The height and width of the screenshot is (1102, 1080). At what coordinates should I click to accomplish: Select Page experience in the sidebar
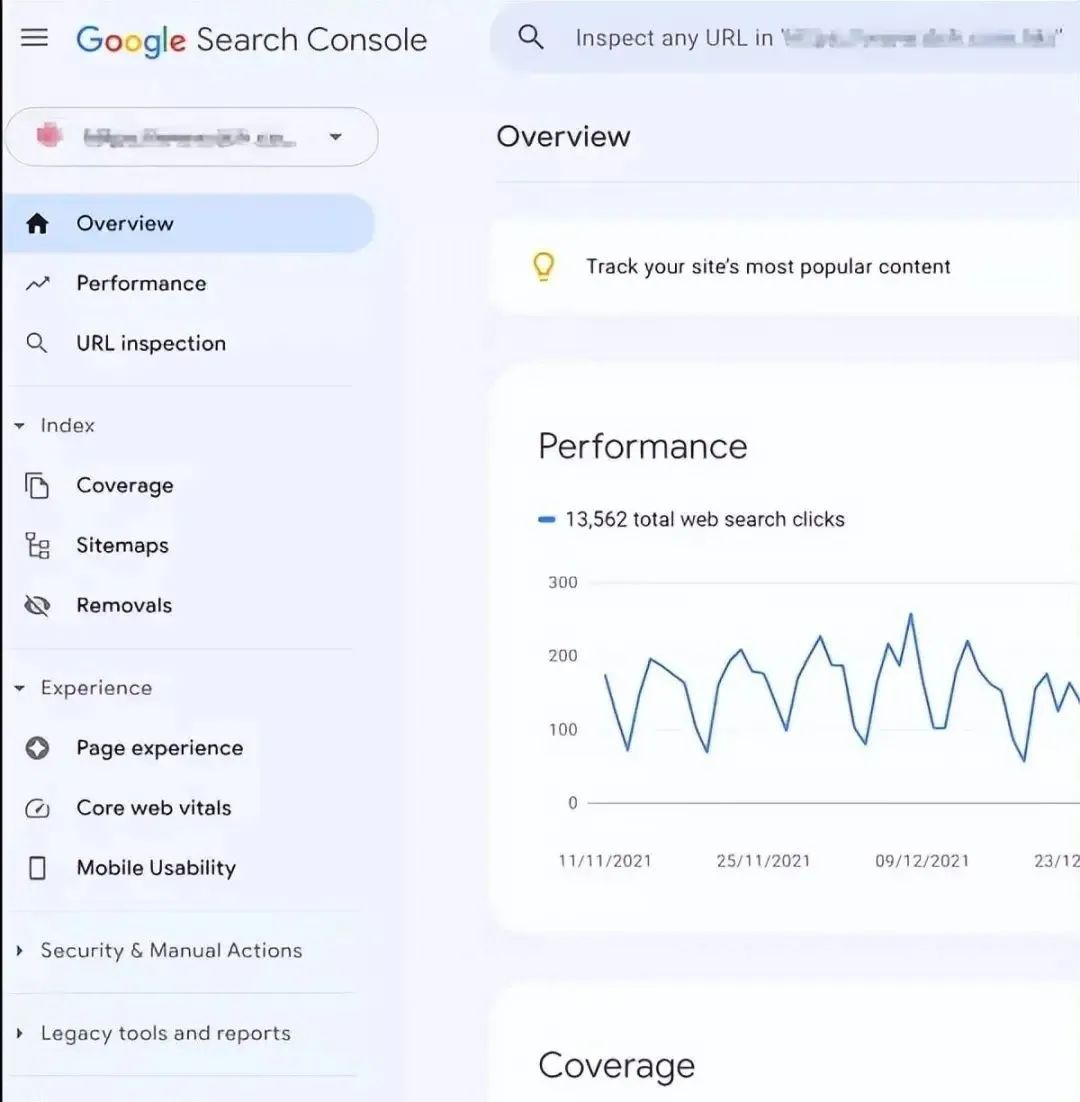point(159,748)
